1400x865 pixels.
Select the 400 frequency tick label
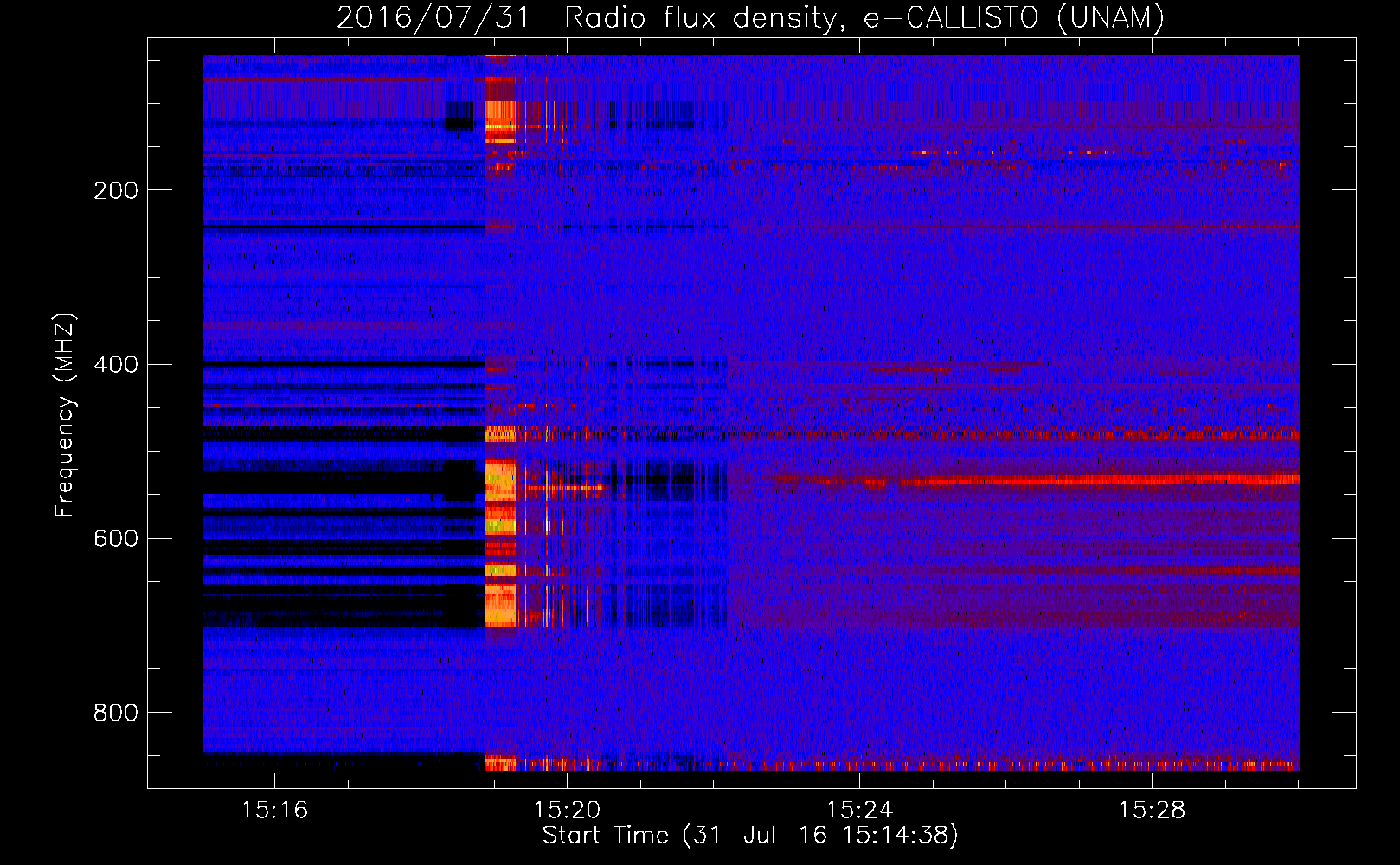[115, 365]
